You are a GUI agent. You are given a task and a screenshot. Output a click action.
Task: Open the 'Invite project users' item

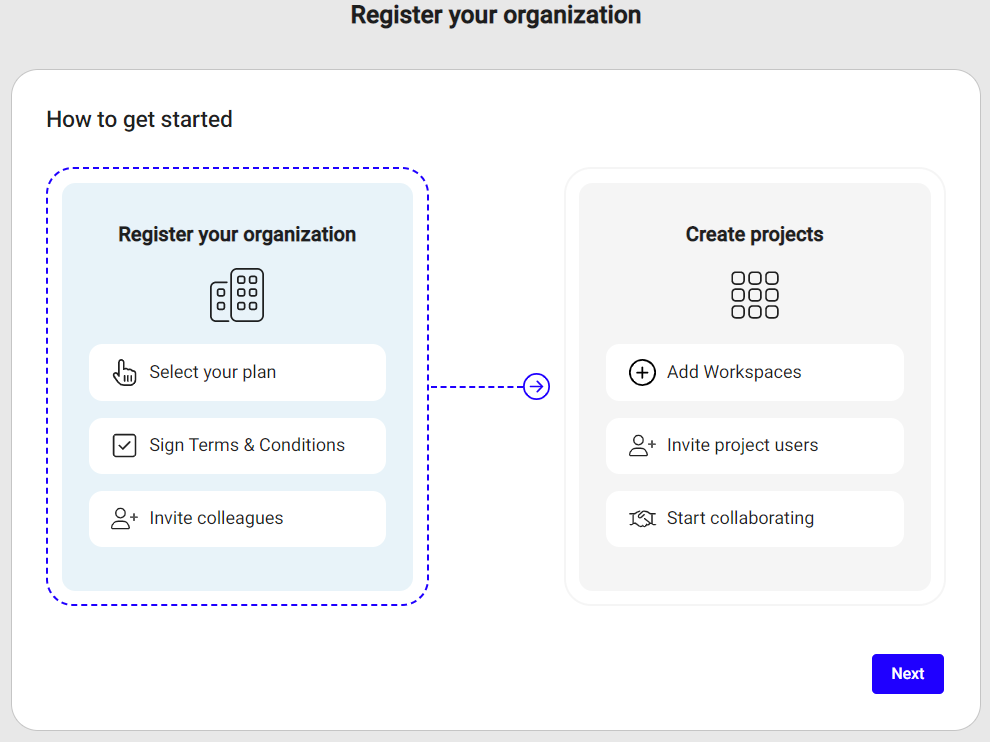point(754,445)
